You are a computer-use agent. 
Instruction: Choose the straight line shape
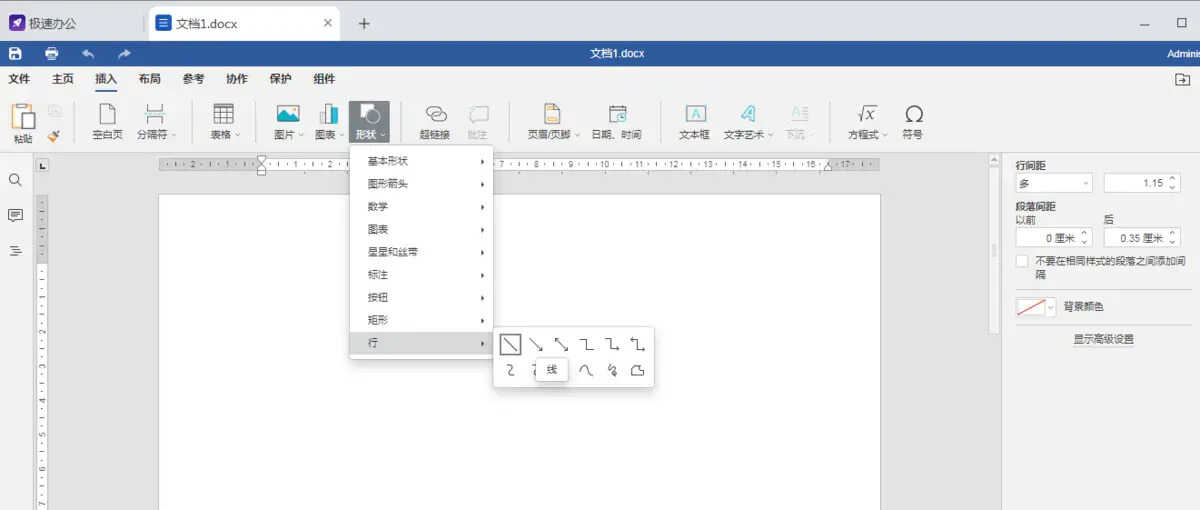click(x=510, y=344)
